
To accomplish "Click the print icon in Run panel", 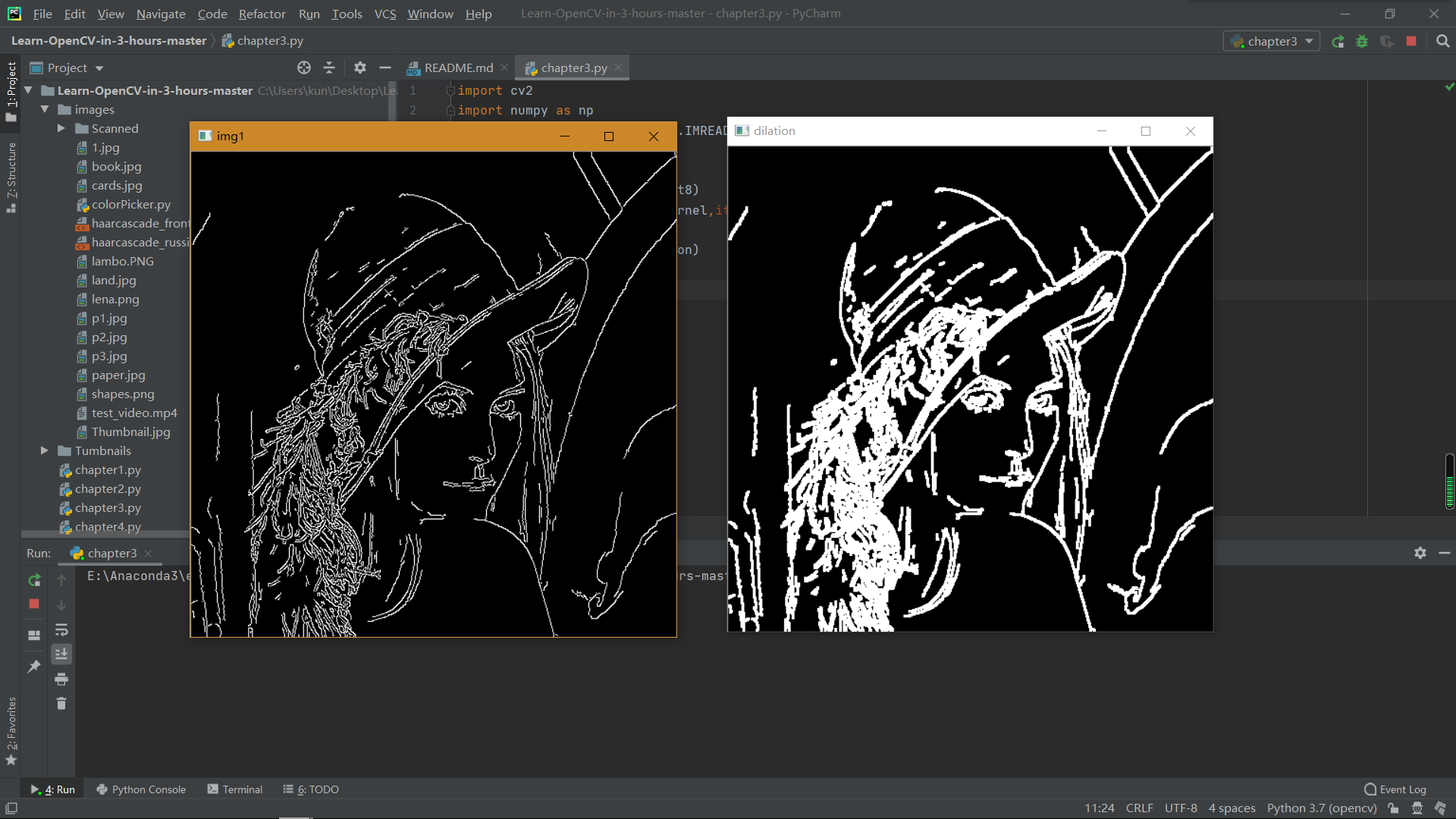I will point(61,679).
